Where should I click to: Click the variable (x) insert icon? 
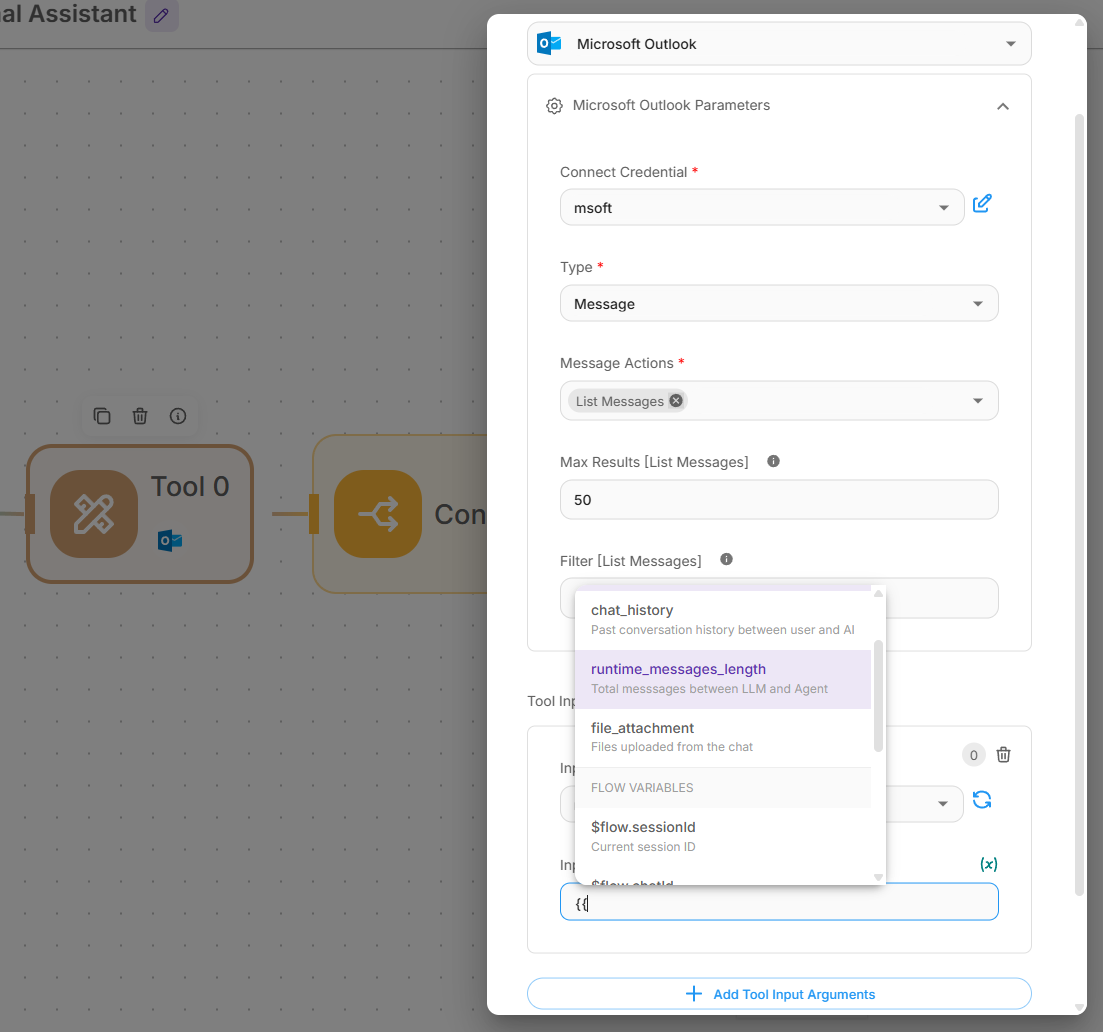point(988,864)
